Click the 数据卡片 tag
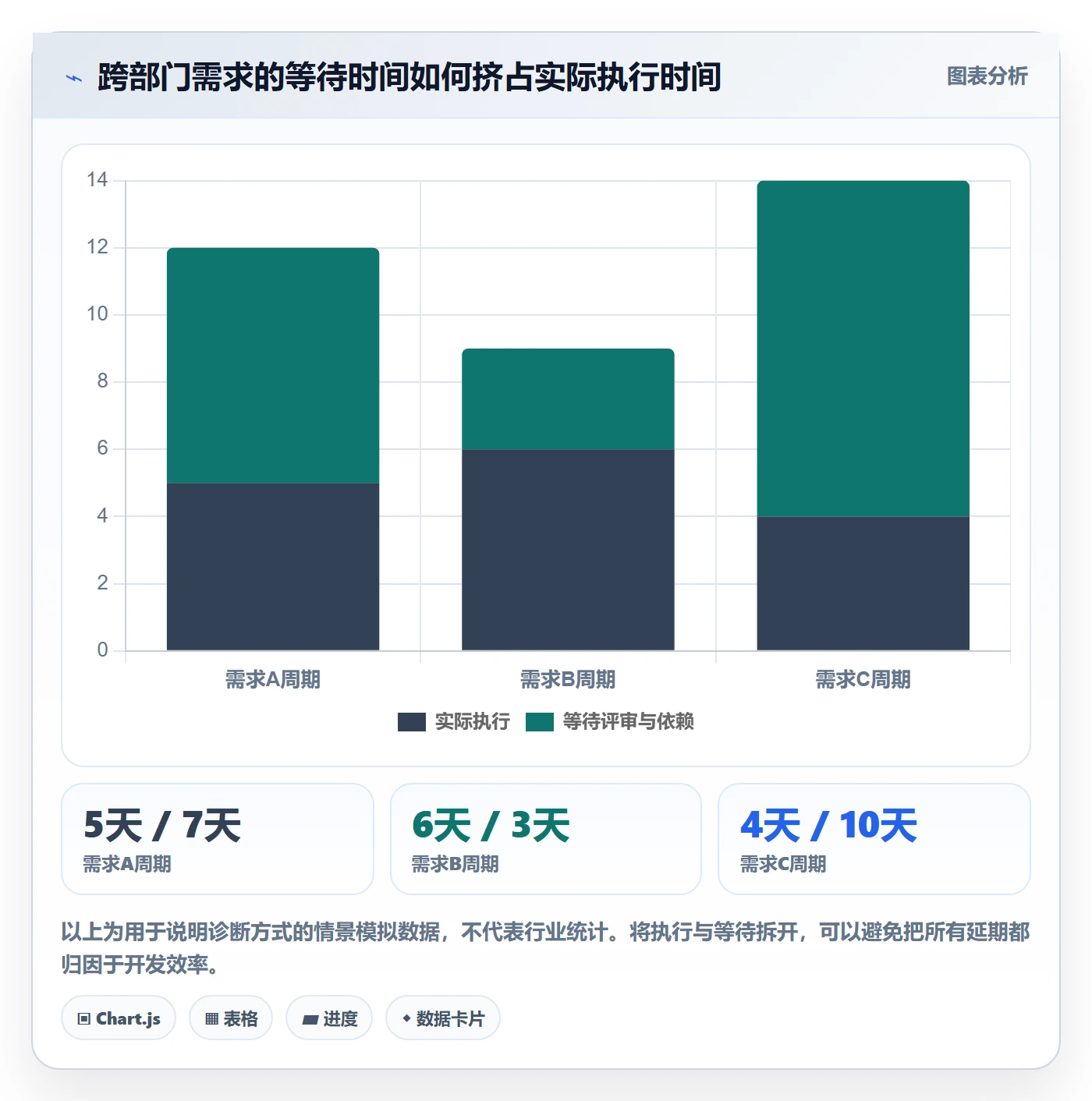1092x1101 pixels. [443, 1018]
